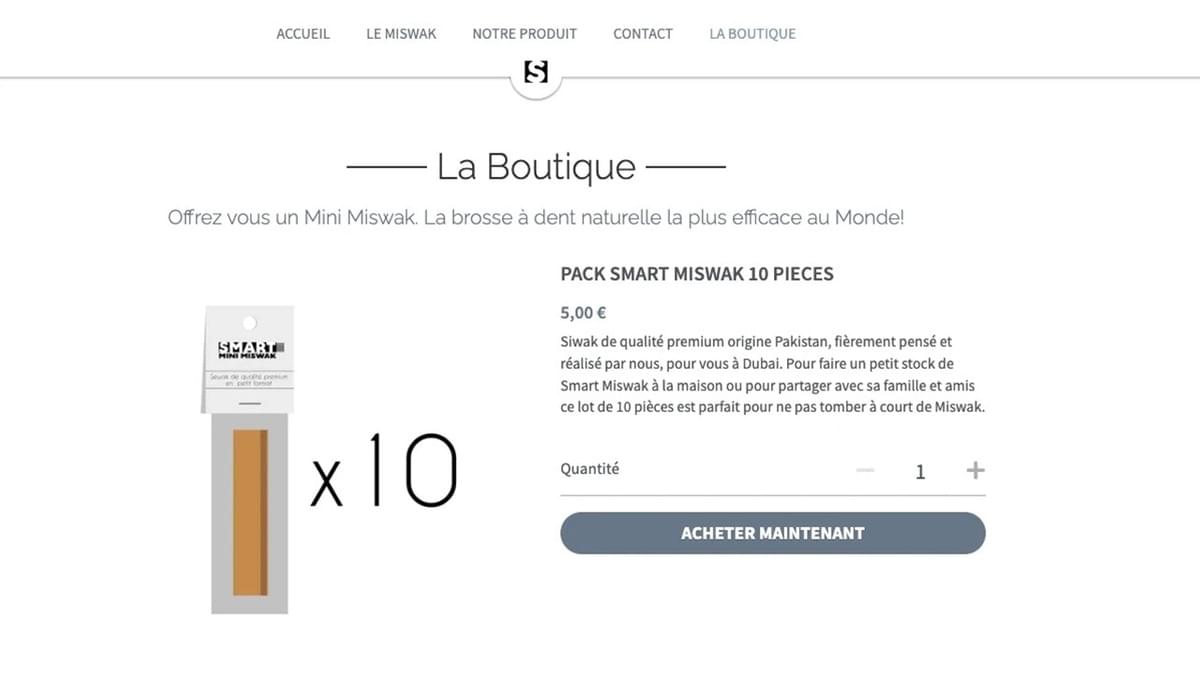Click the Offrez vous un Mini Miswak tagline
1200x675 pixels.
click(x=536, y=217)
